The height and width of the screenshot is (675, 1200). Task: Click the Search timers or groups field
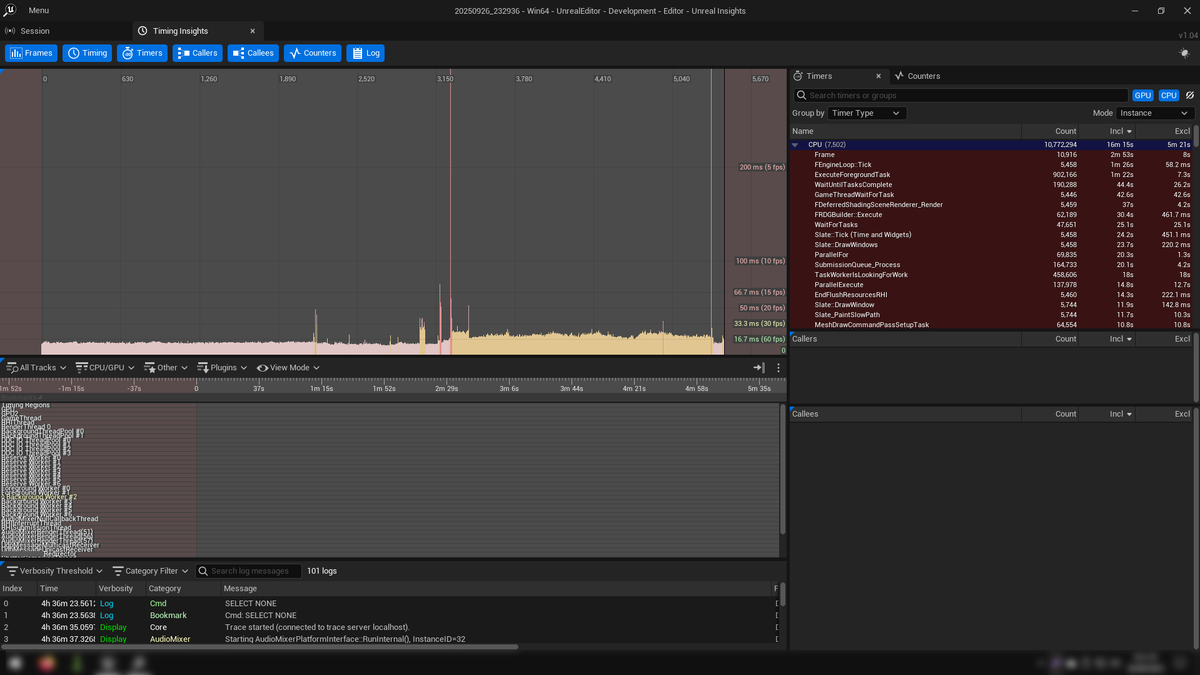tap(960, 95)
